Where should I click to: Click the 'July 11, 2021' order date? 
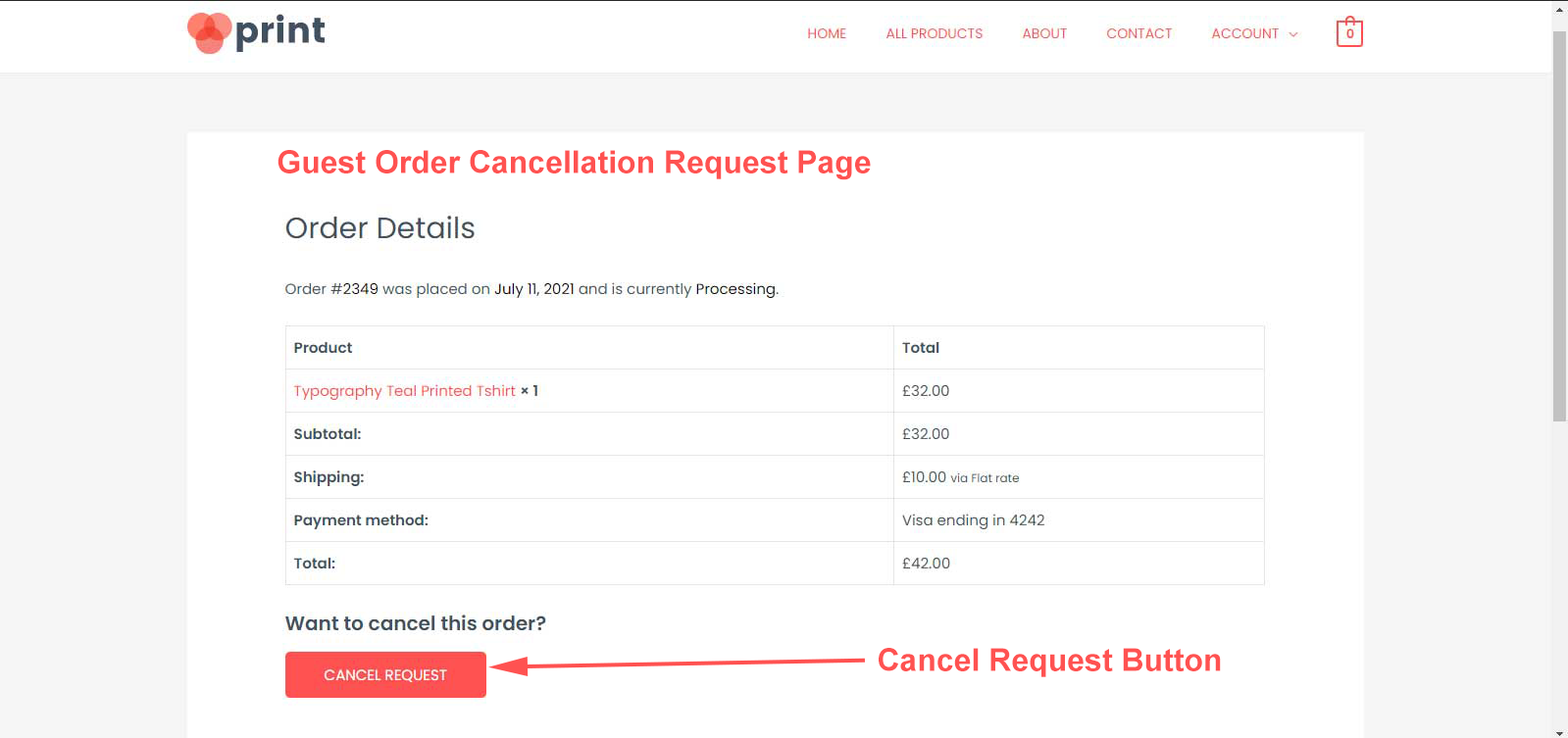click(534, 288)
